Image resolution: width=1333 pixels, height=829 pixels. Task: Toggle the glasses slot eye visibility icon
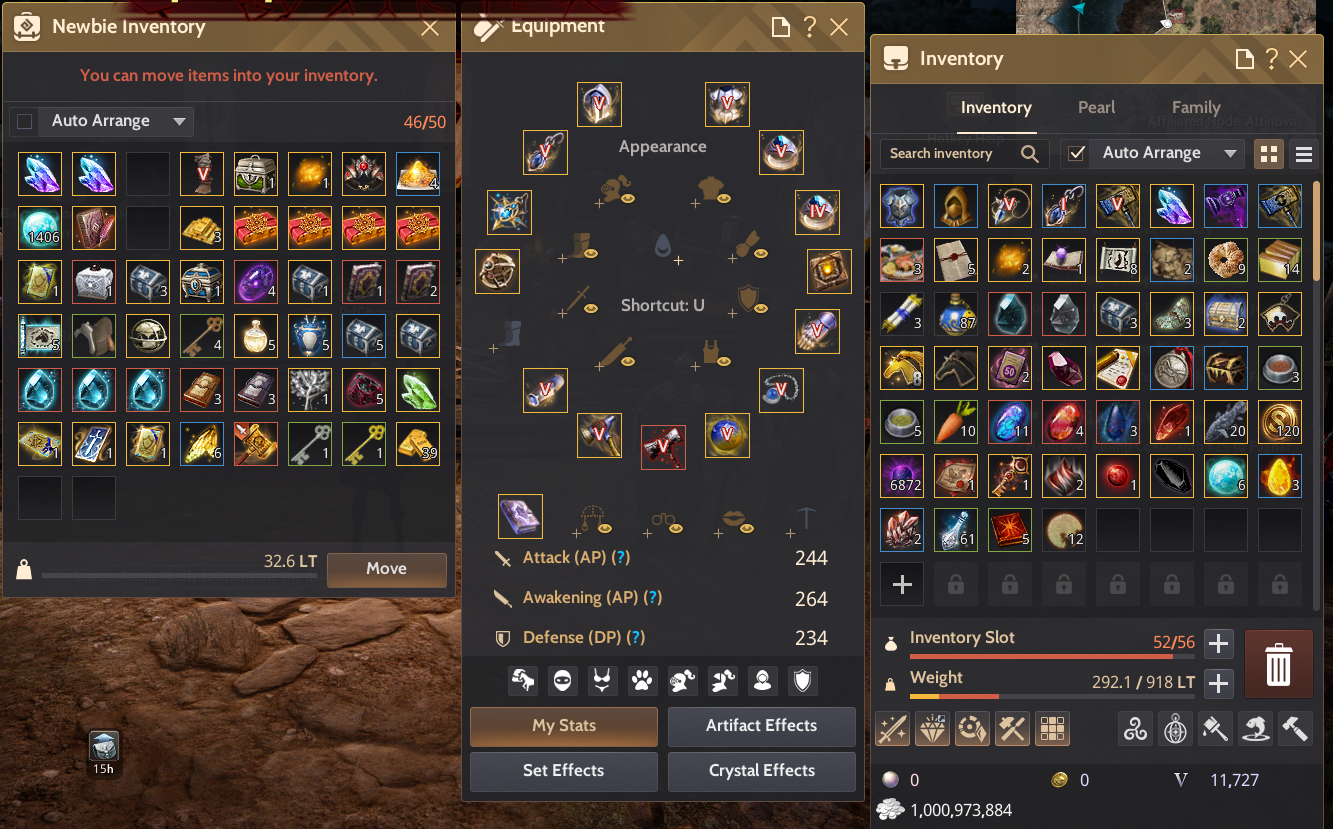tap(674, 528)
